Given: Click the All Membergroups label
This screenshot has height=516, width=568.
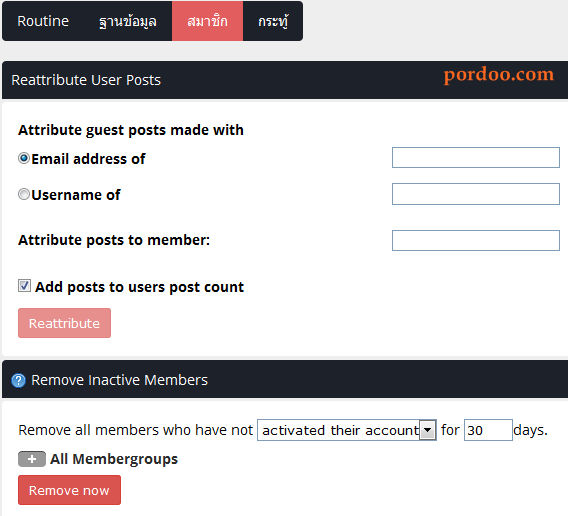Looking at the screenshot, I should pyautogui.click(x=114, y=459).
